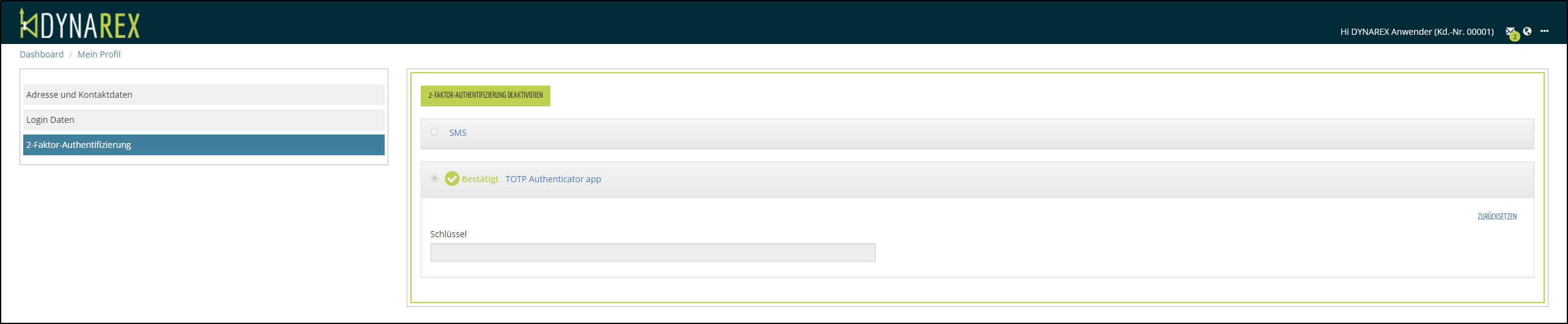The width and height of the screenshot is (1568, 324).
Task: Expand the SMS section label
Action: (x=457, y=133)
